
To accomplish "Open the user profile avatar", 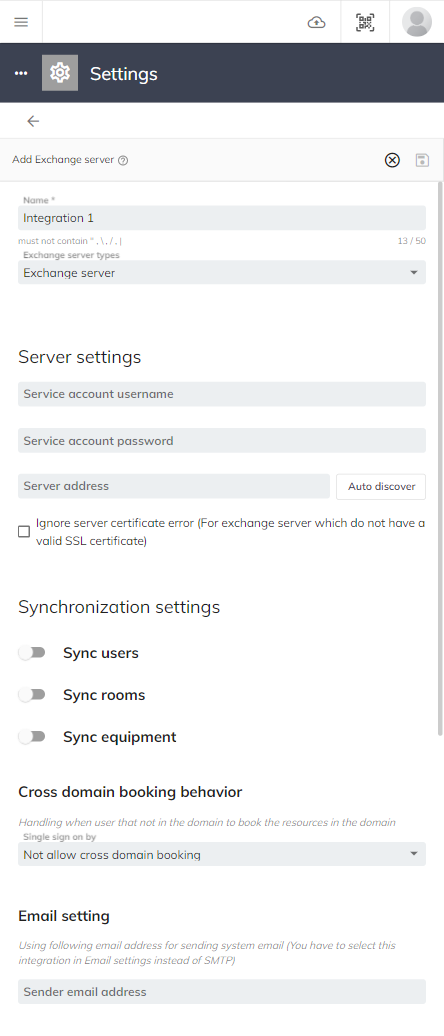I will [x=417, y=22].
